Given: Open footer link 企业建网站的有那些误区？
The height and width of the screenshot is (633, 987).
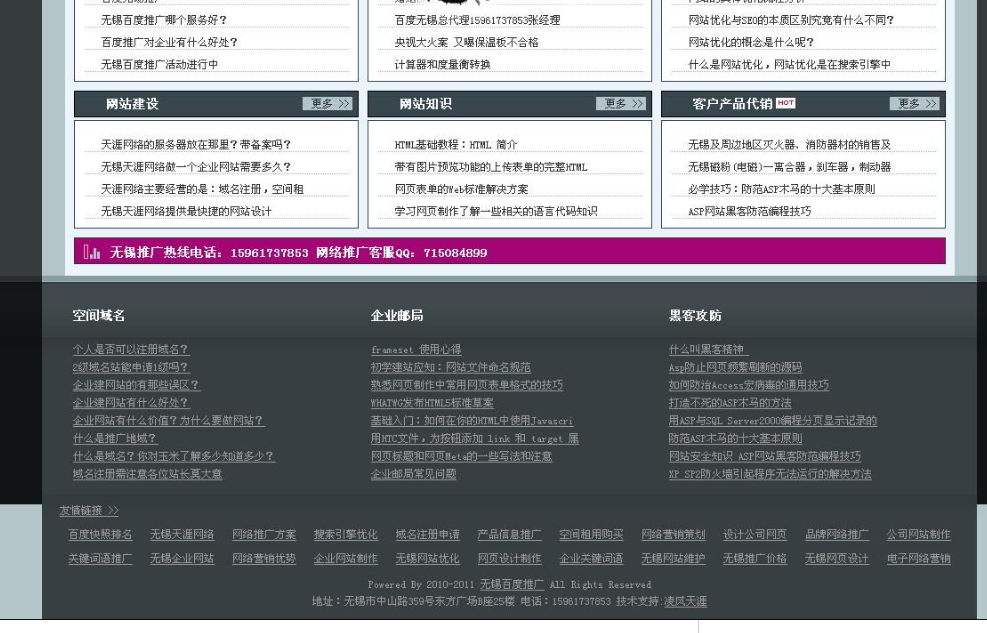Looking at the screenshot, I should 136,384.
